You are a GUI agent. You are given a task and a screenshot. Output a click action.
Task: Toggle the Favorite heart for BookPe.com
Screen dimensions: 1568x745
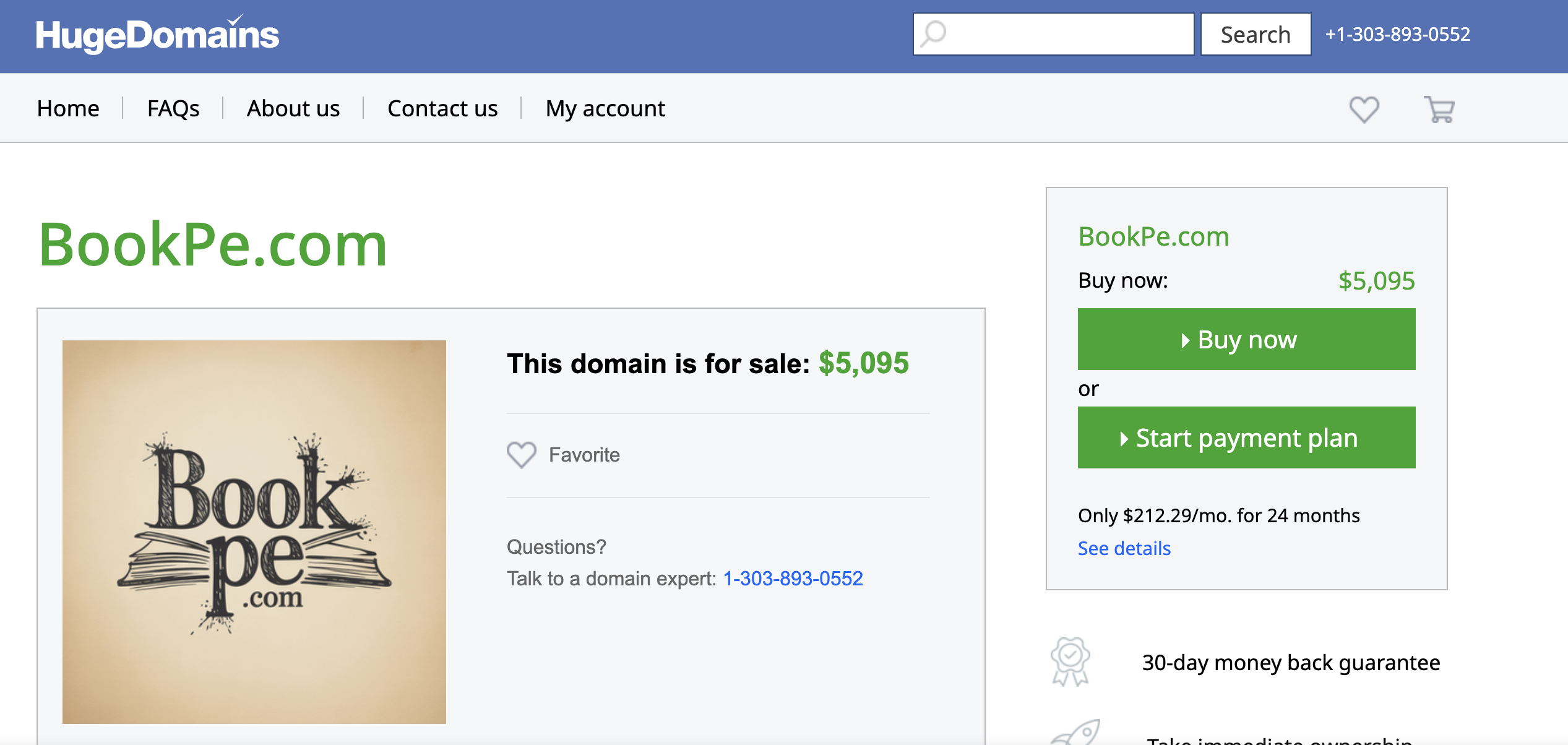point(521,455)
